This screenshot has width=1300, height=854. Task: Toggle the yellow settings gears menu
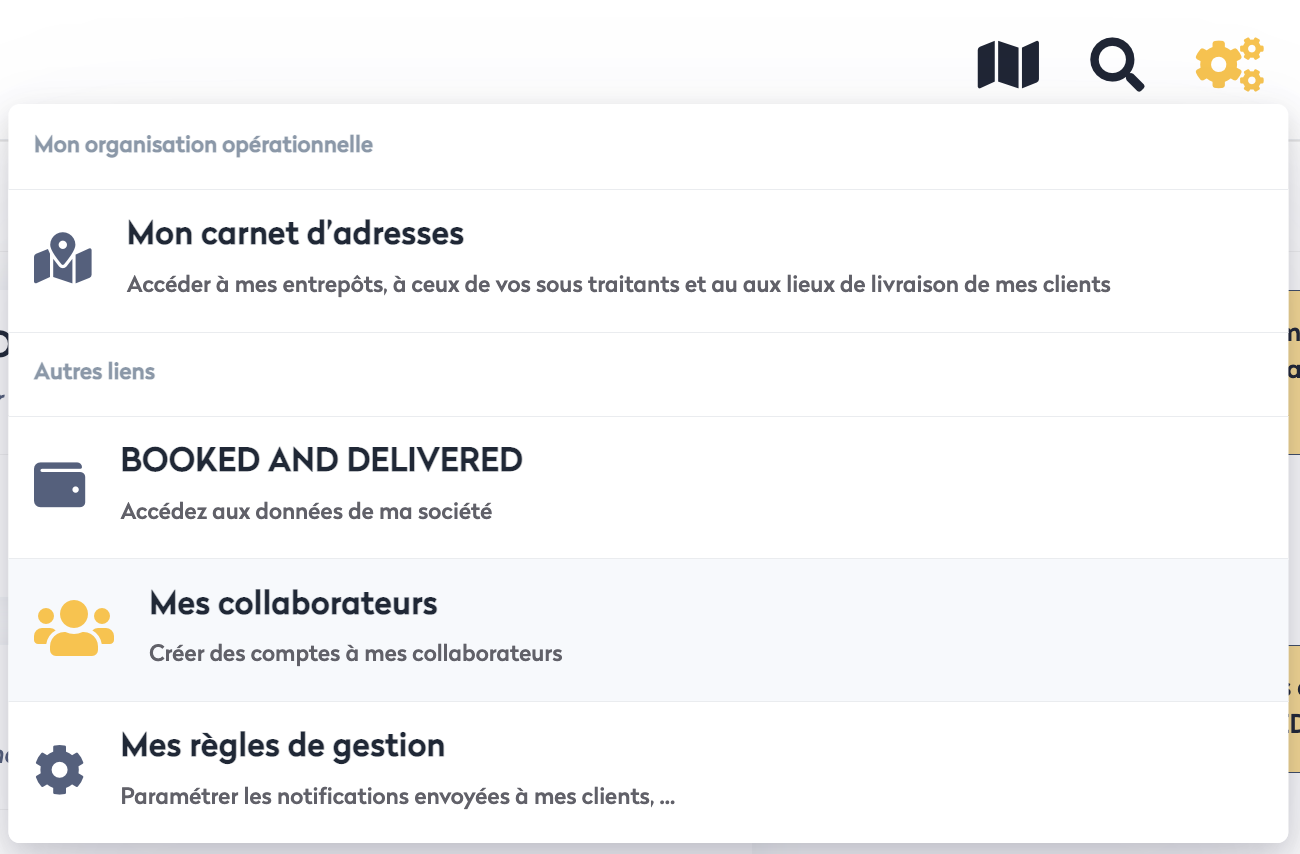[1229, 65]
